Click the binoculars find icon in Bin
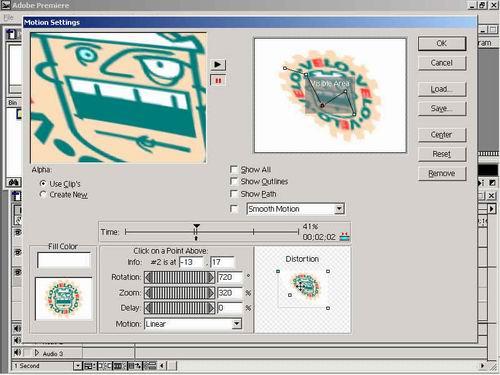This screenshot has width=500, height=375. (14, 182)
